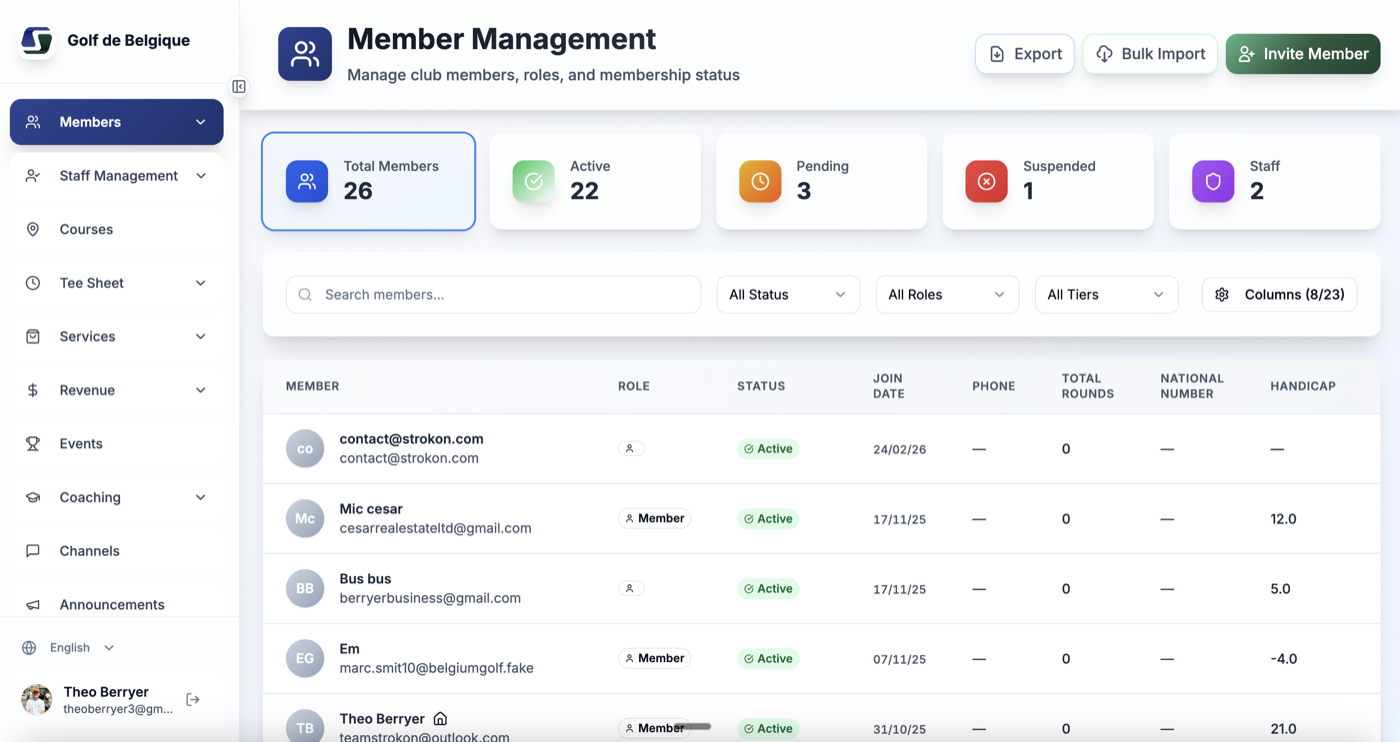Open the Members section in sidebar

(117, 122)
